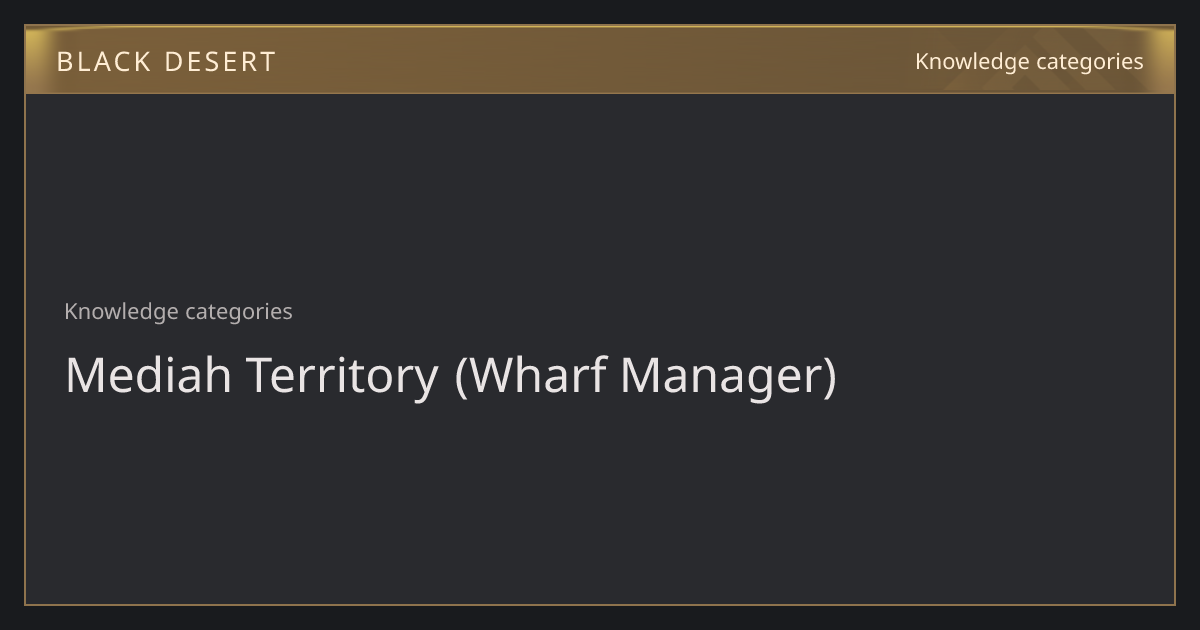Open Knowledge categories in the gold header

[x=1029, y=62]
